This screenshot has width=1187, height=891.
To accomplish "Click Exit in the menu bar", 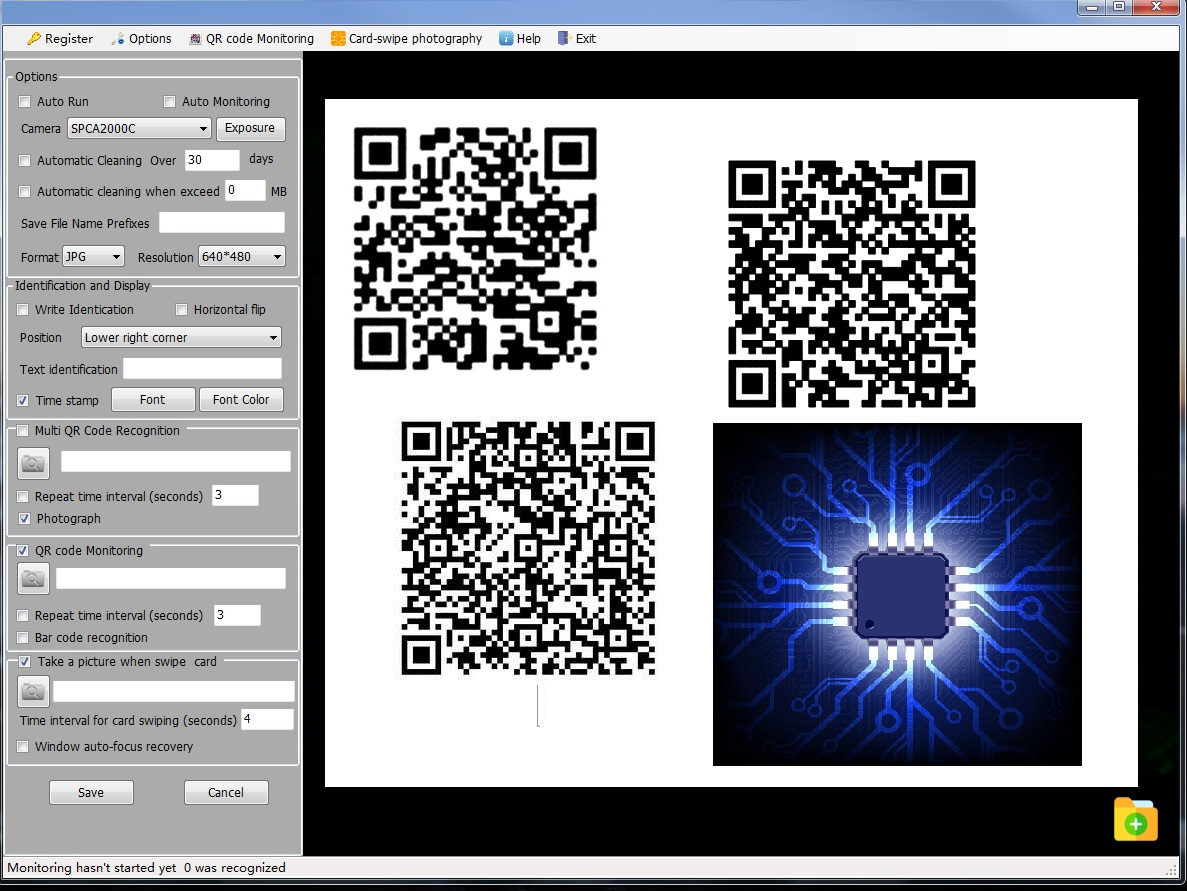I will tap(577, 38).
